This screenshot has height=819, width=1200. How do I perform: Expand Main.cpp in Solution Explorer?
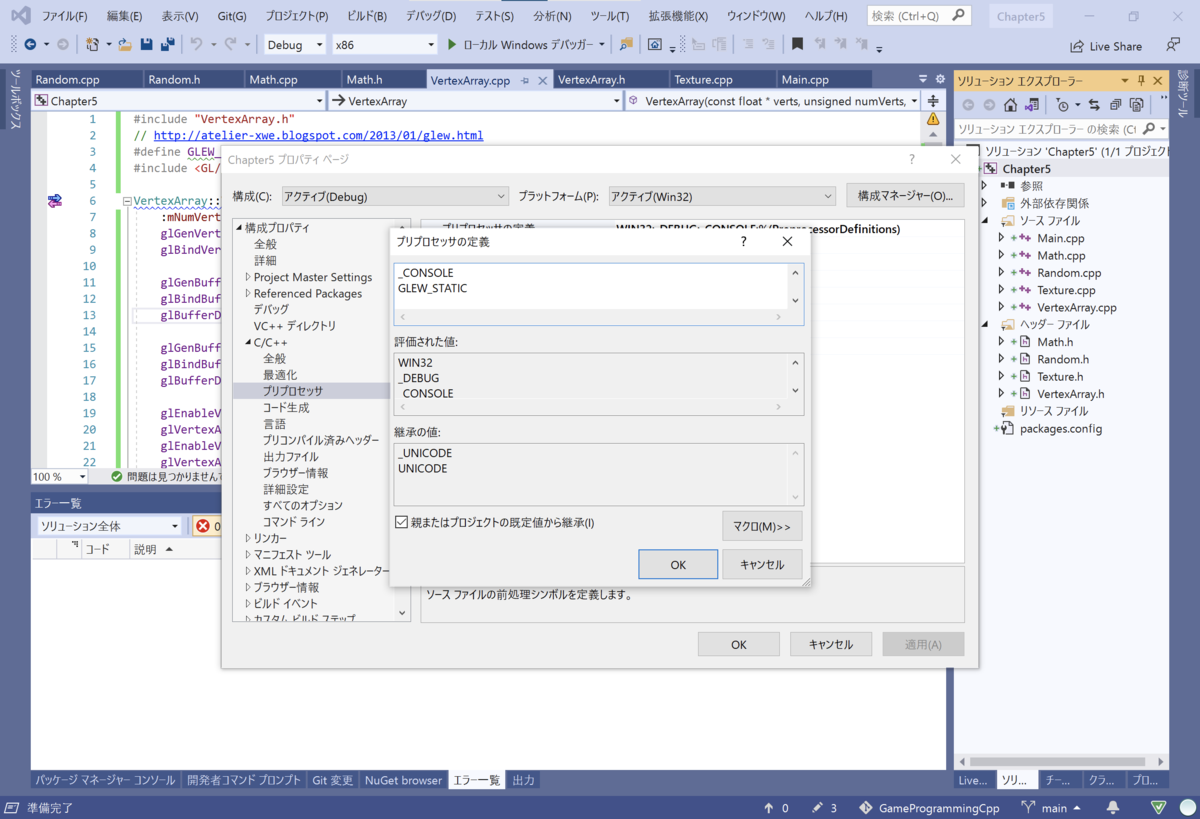click(x=1001, y=238)
